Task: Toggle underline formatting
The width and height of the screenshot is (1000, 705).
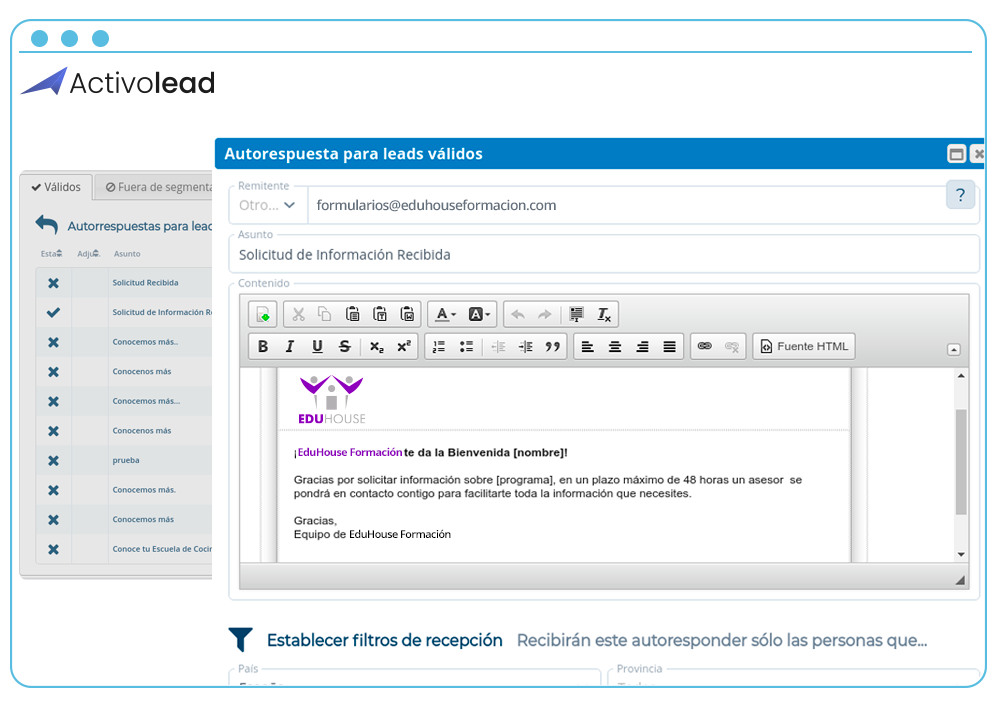Action: [317, 346]
